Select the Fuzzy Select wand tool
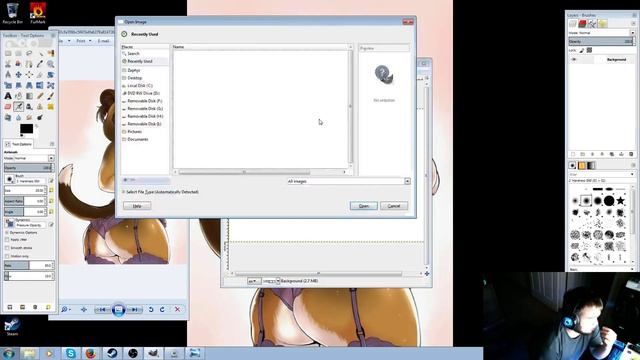 (40, 53)
